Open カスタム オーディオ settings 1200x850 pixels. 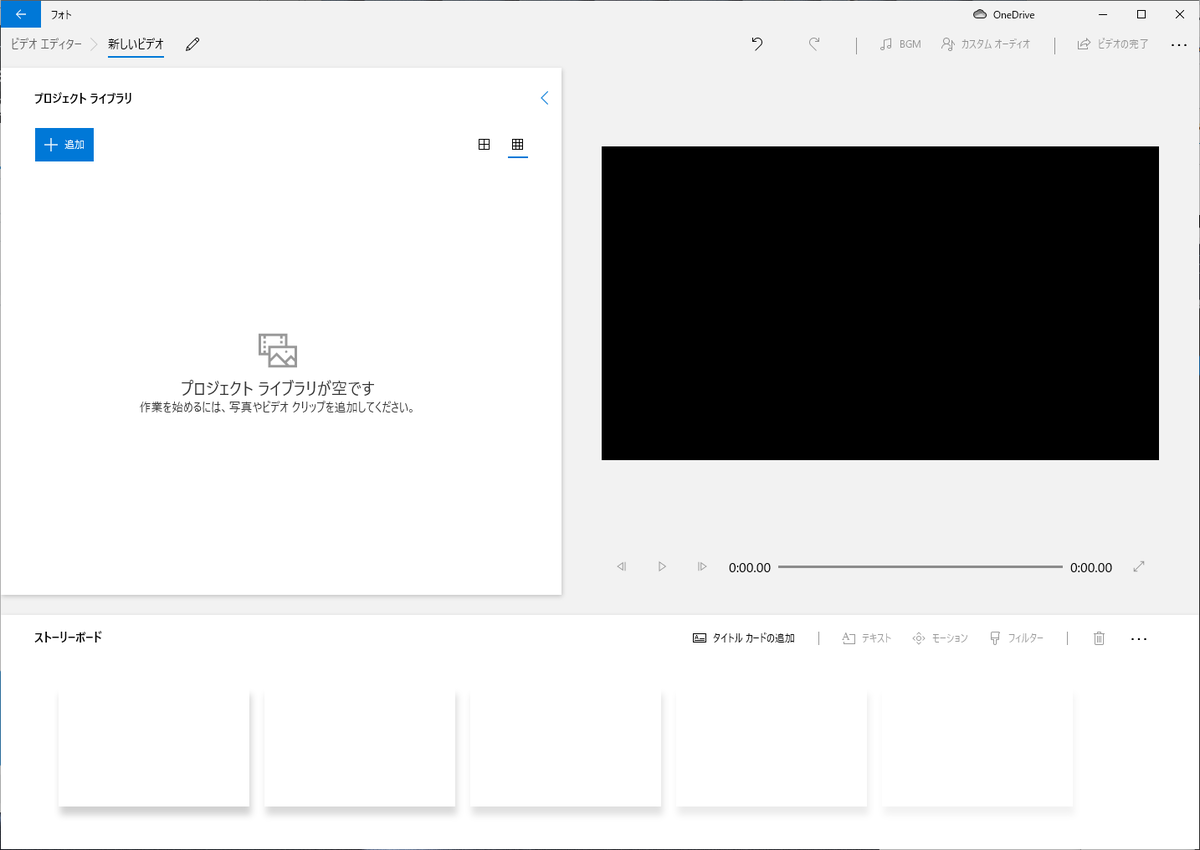pos(985,44)
